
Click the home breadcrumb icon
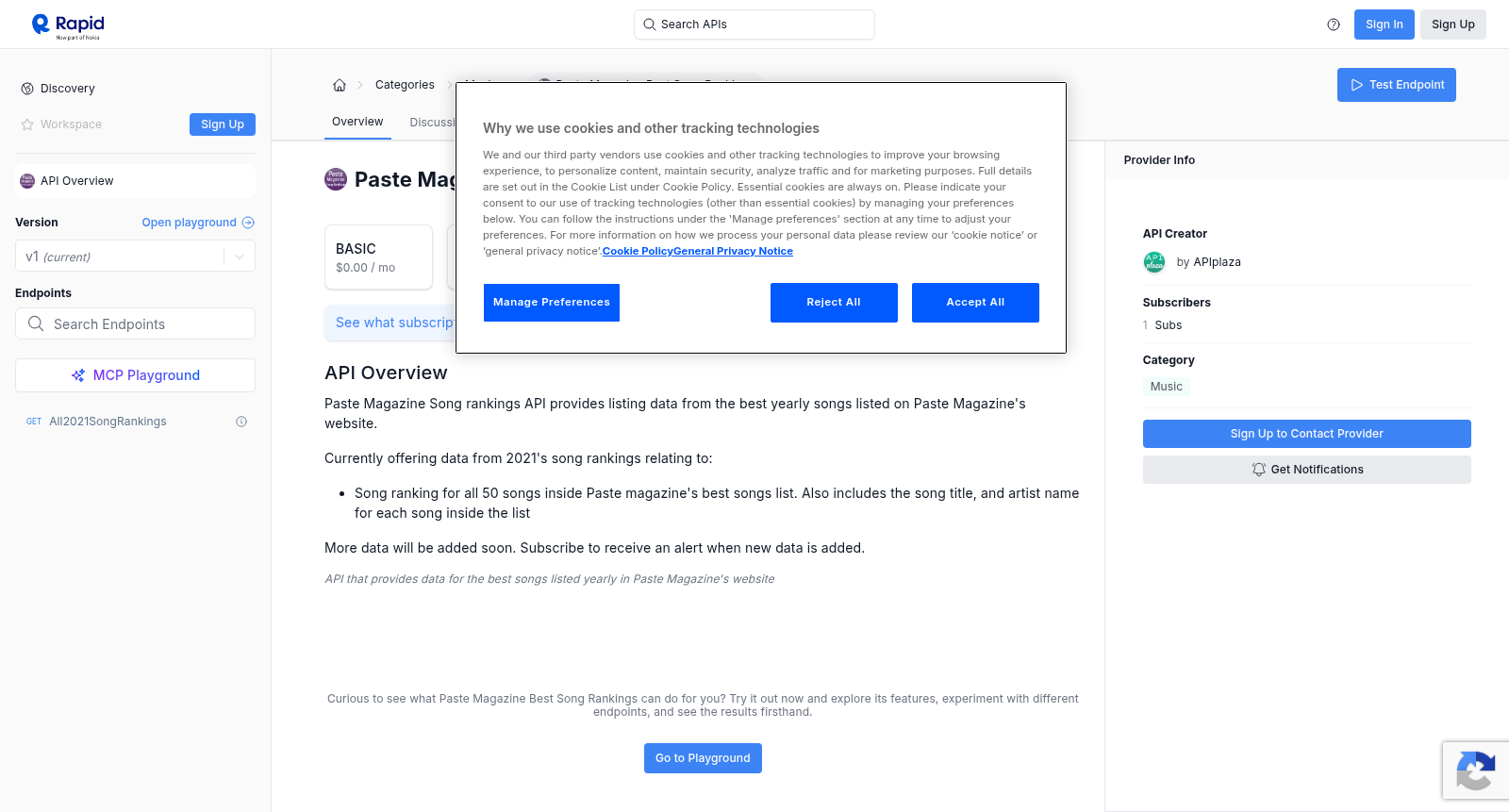(x=340, y=85)
